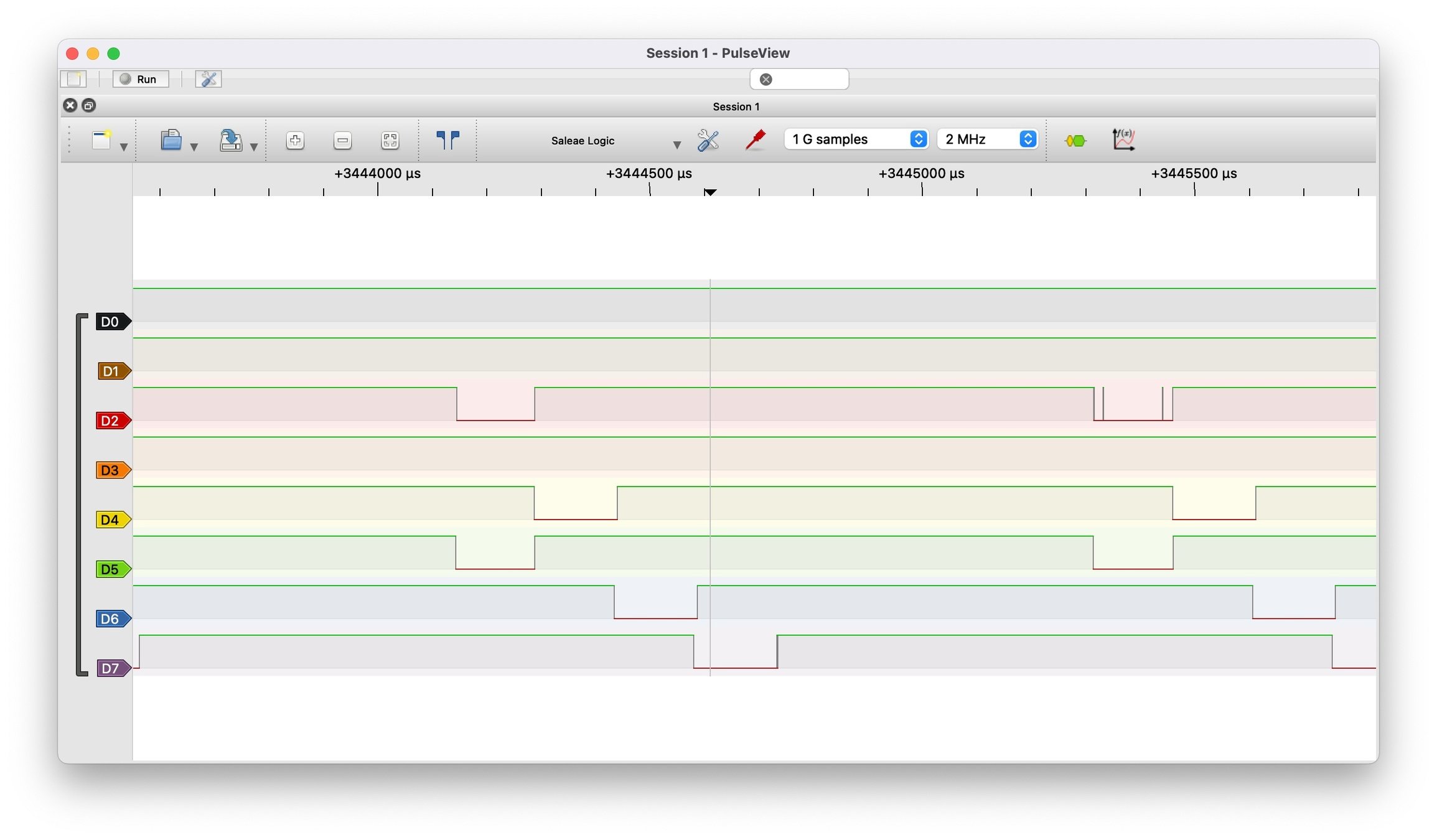Click the open file folder icon

171,140
